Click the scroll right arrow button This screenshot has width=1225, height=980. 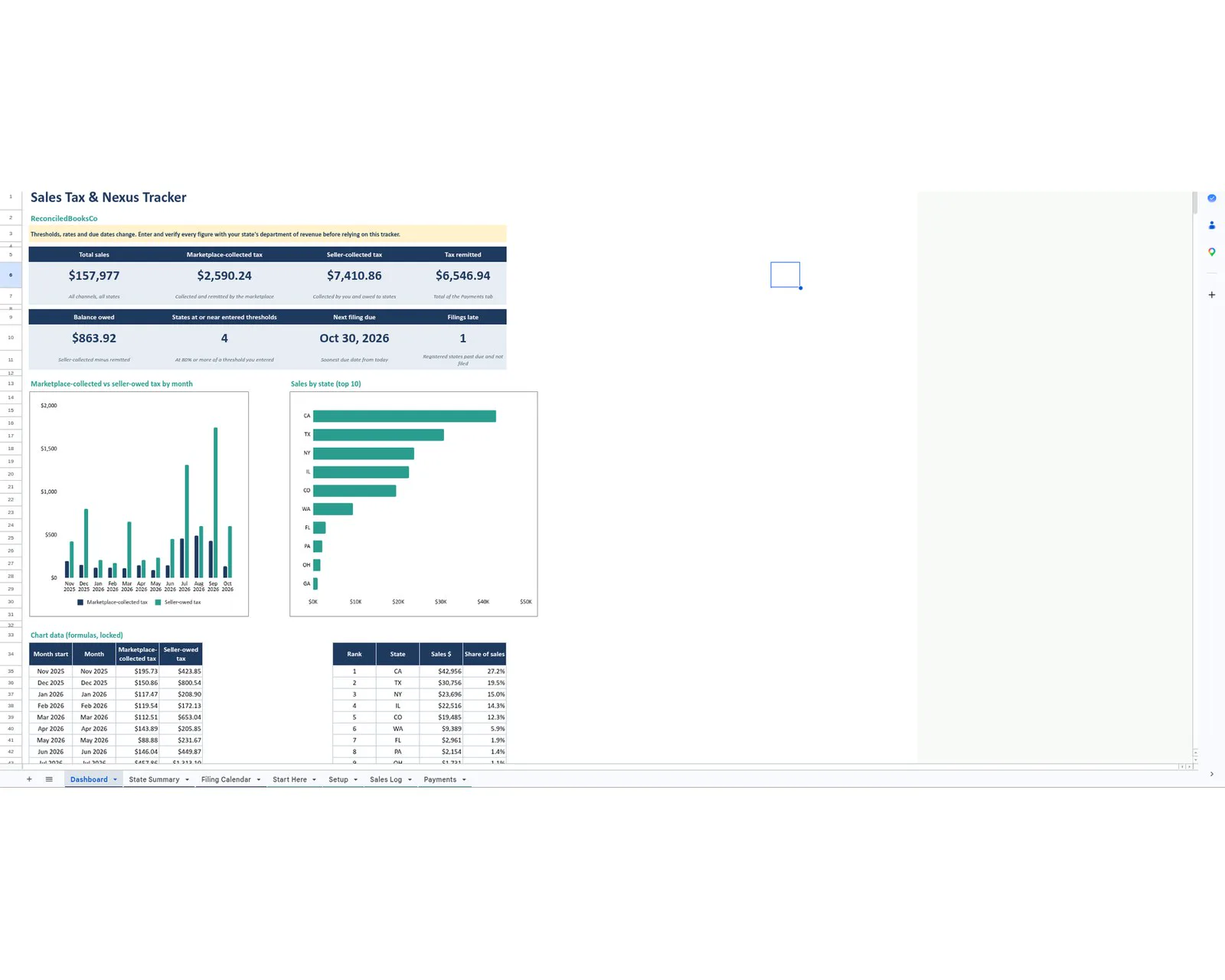1188,766
